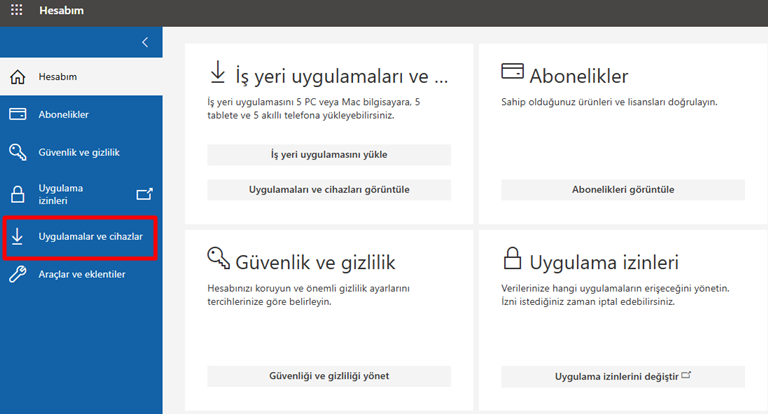This screenshot has width=768, height=414.
Task: Click the download icon on İş yeri uygulamaları card
Action: pyautogui.click(x=217, y=72)
